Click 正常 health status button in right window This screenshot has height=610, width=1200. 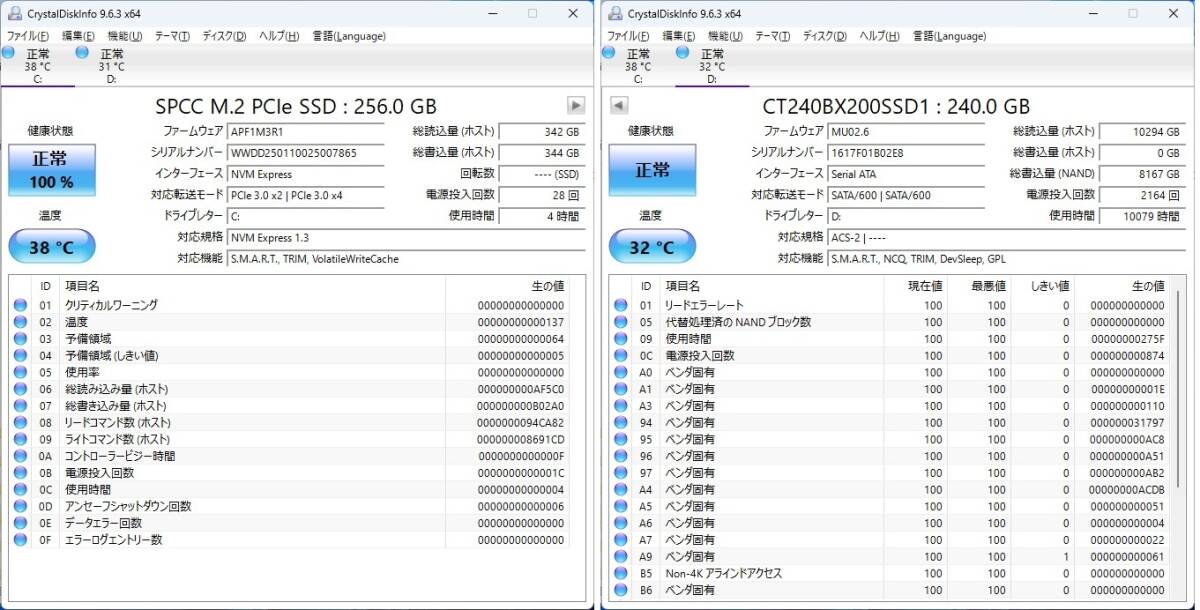click(652, 170)
